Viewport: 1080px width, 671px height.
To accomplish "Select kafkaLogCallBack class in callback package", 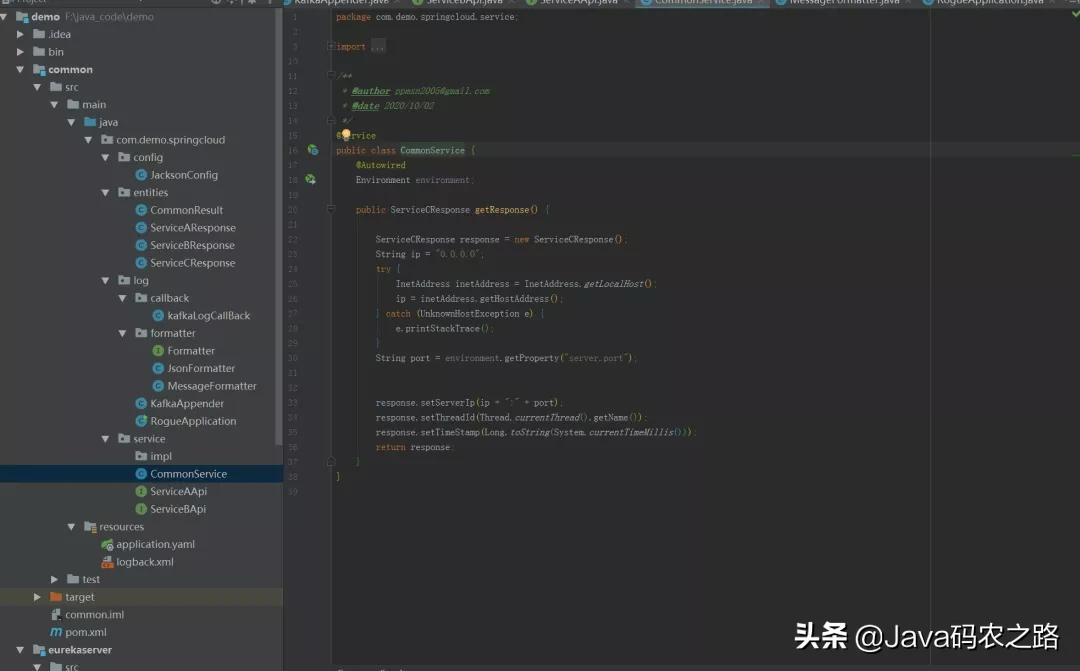I will coord(208,316).
